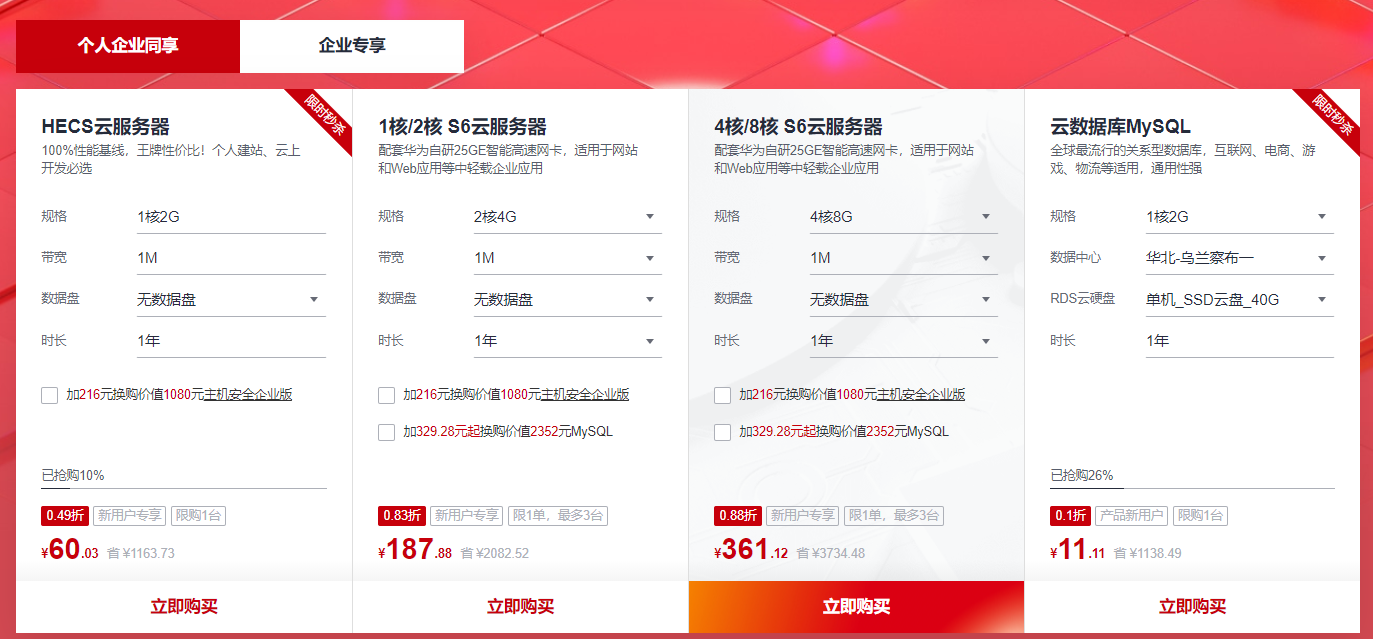Click the 时长 1年 field in HECS card
This screenshot has height=639, width=1373.
tap(231, 341)
